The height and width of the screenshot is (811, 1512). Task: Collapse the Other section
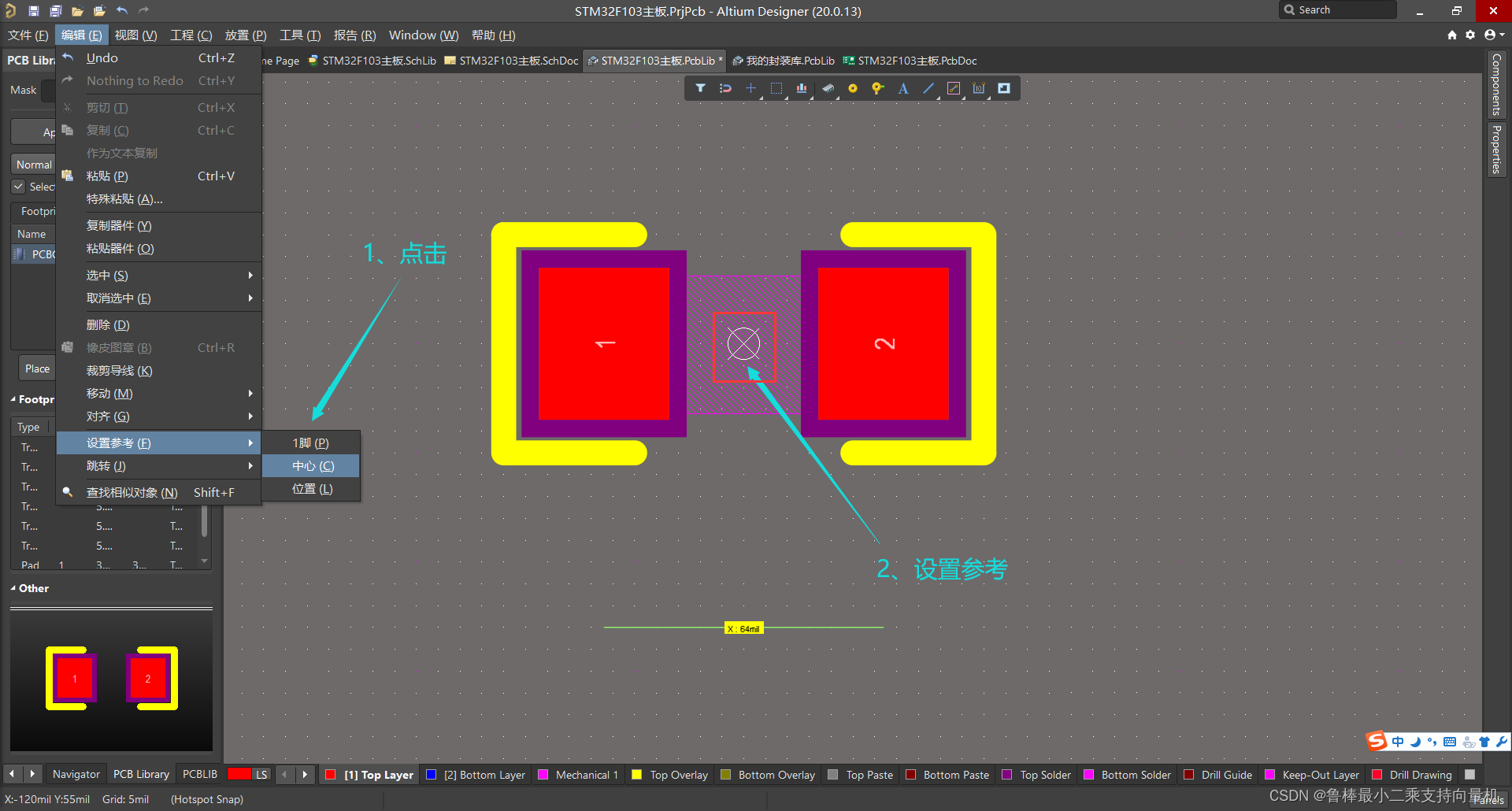pos(13,588)
